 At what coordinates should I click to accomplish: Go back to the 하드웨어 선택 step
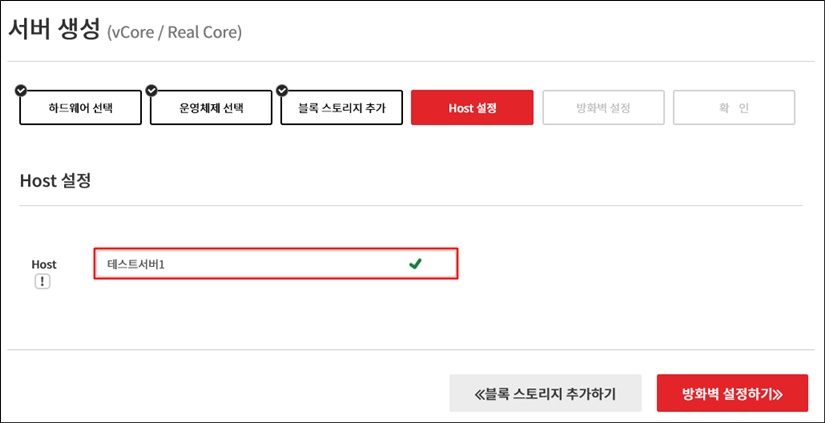click(x=81, y=108)
